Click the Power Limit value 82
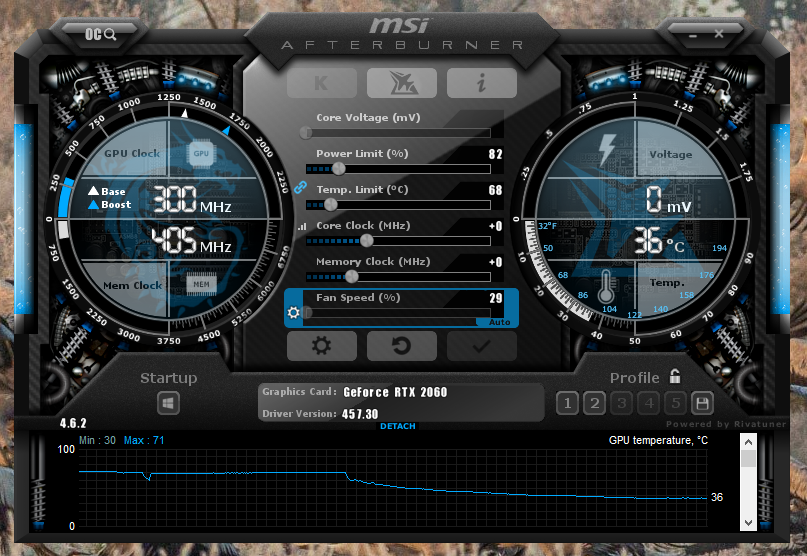The height and width of the screenshot is (556, 807). 495,154
